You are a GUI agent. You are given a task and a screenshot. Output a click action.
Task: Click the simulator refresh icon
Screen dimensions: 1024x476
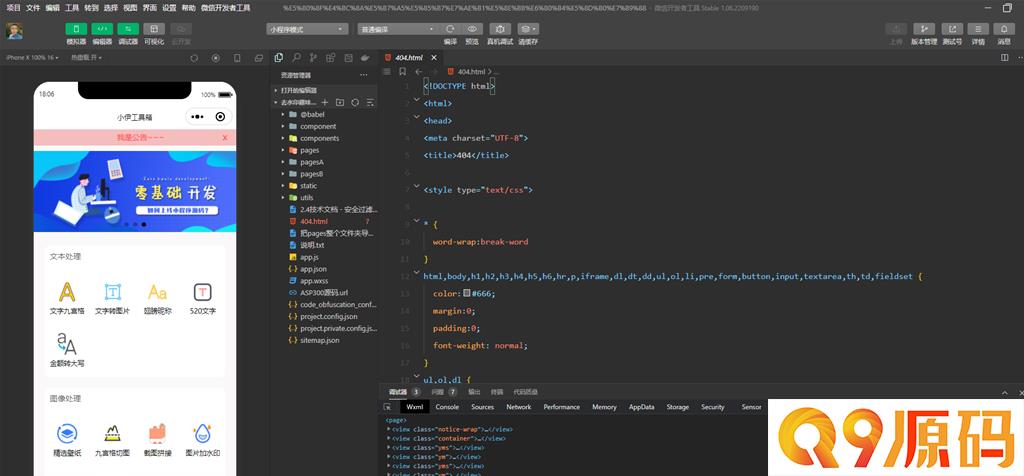pyautogui.click(x=194, y=57)
